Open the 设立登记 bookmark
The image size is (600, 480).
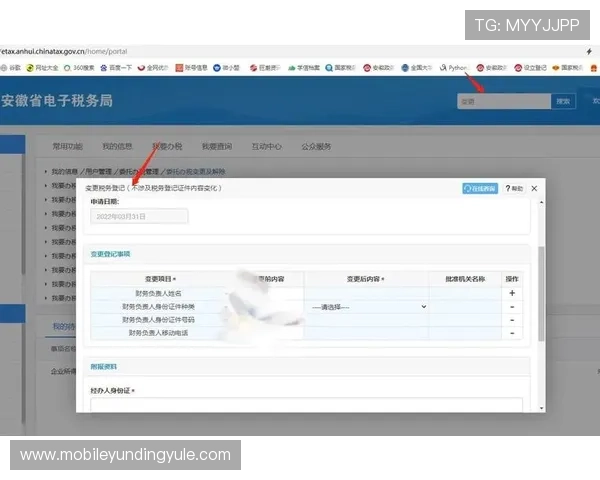click(530, 68)
